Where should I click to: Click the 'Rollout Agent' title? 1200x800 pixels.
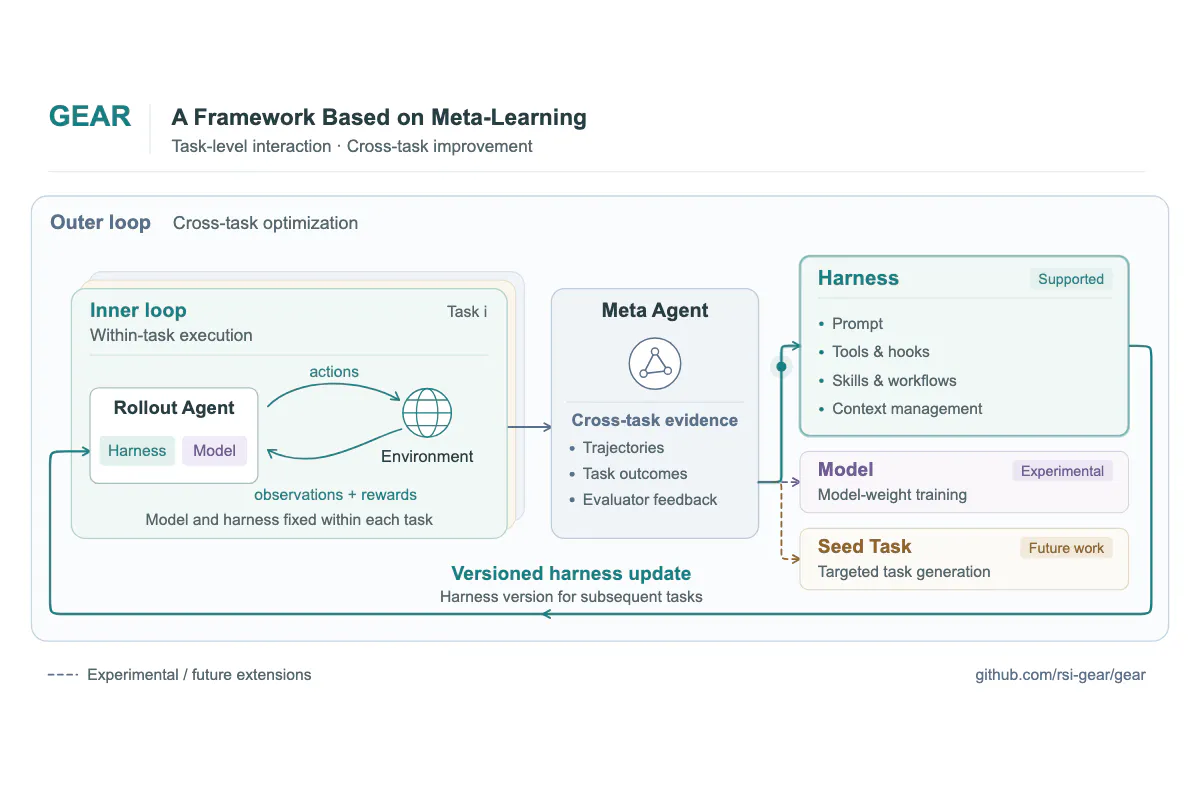[x=174, y=408]
